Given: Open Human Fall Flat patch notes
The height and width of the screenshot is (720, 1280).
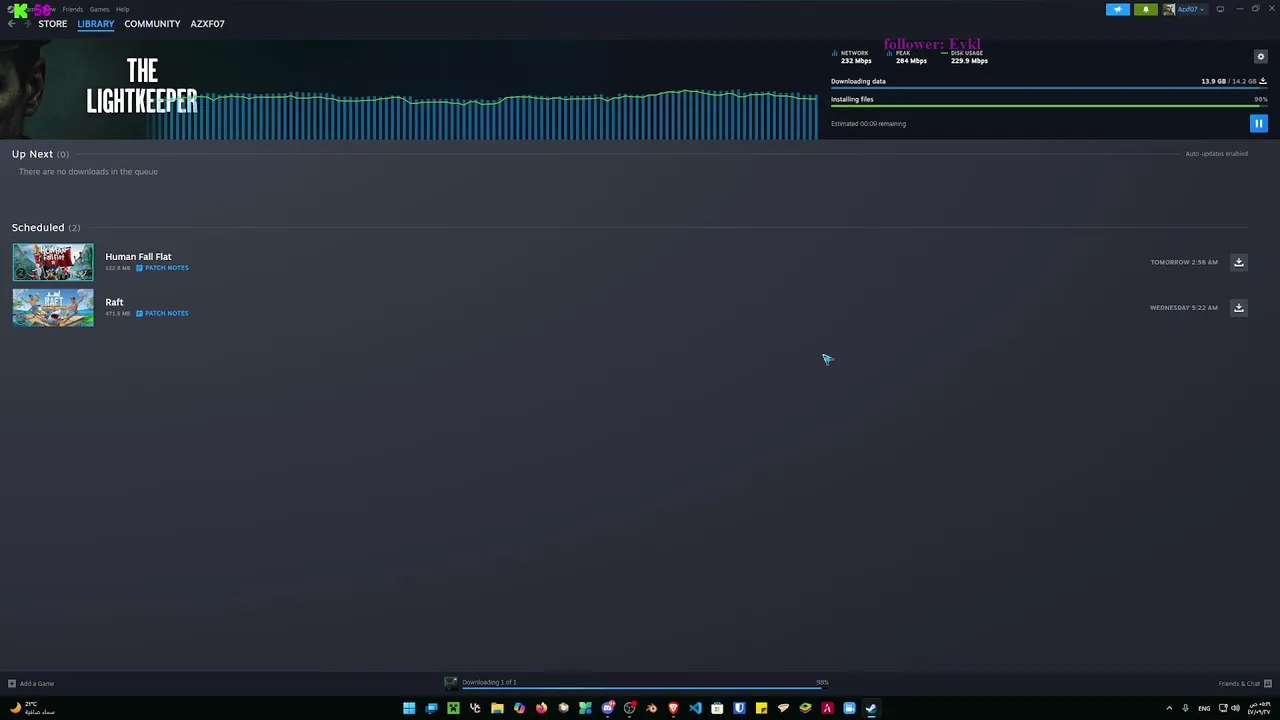Looking at the screenshot, I should [x=162, y=268].
